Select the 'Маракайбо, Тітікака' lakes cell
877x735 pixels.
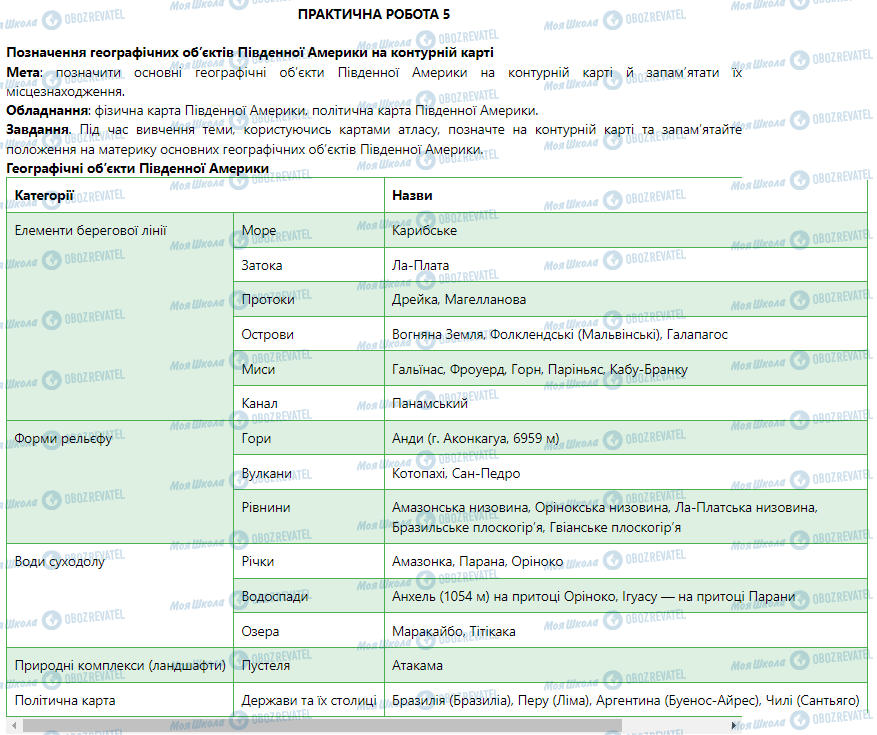[x=454, y=632]
